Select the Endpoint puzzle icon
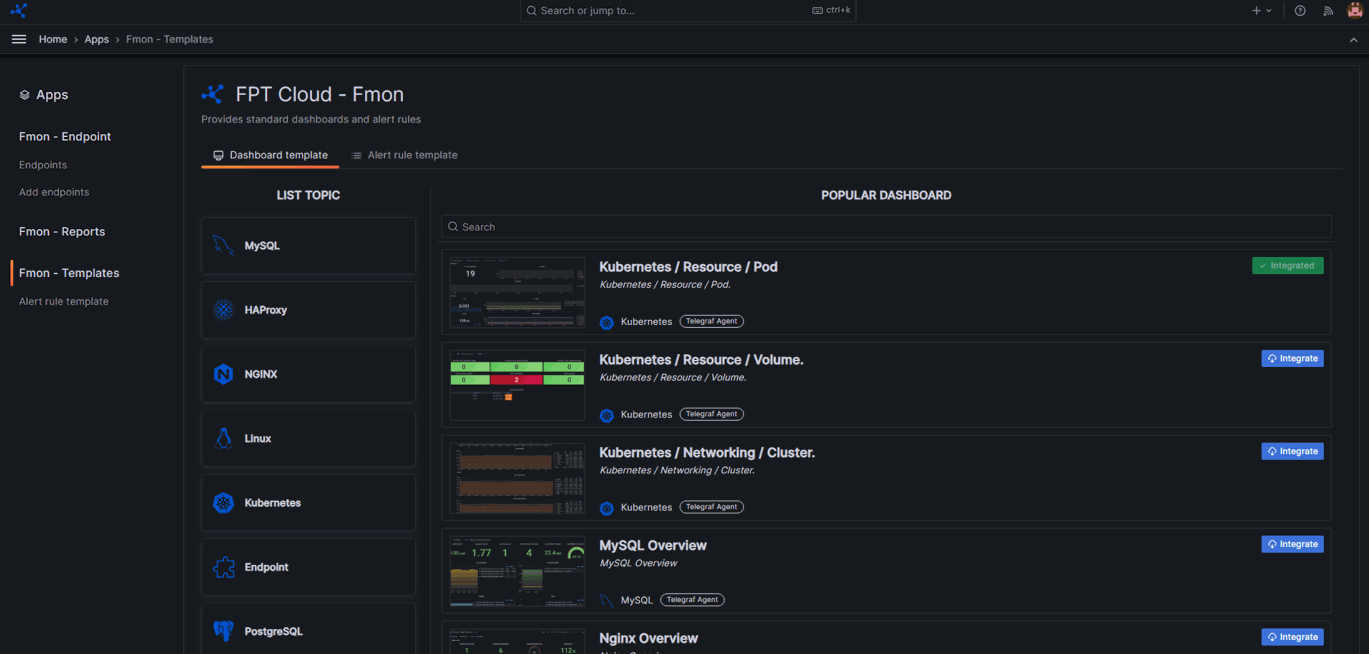Viewport: 1369px width, 654px height. pos(223,567)
